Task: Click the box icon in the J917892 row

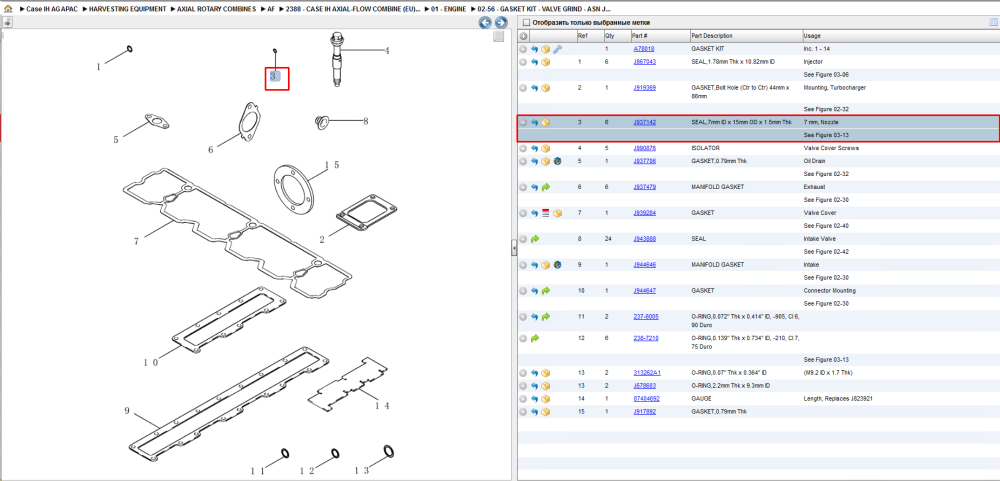Action: [x=546, y=411]
